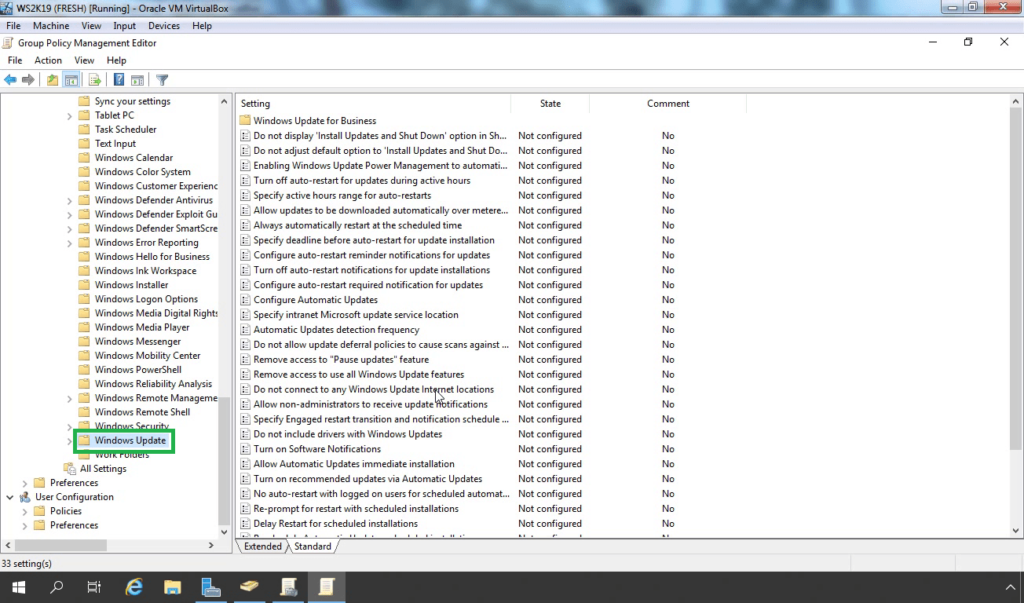The width and height of the screenshot is (1024, 603).
Task: Expand the Windows Remote Management node
Action: (x=69, y=399)
